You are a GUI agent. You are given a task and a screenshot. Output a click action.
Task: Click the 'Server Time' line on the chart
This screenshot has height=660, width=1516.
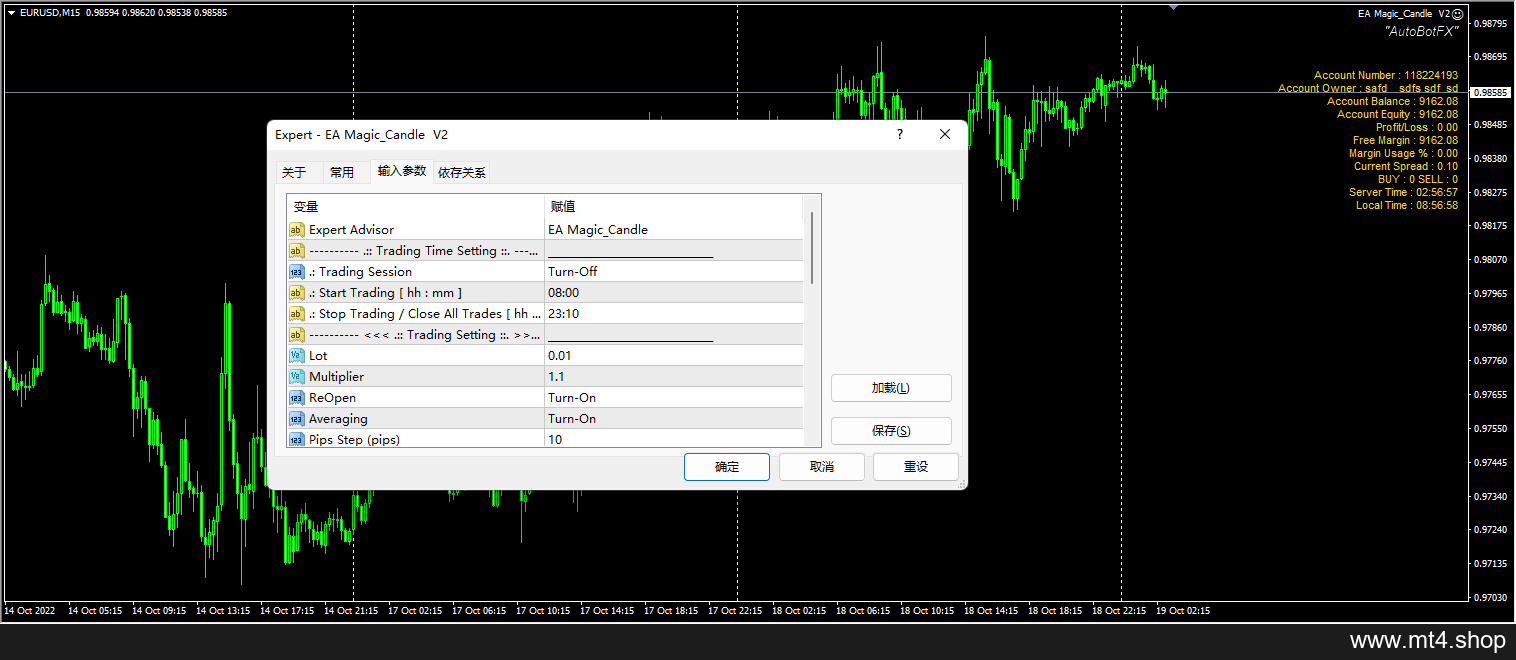coord(1403,192)
